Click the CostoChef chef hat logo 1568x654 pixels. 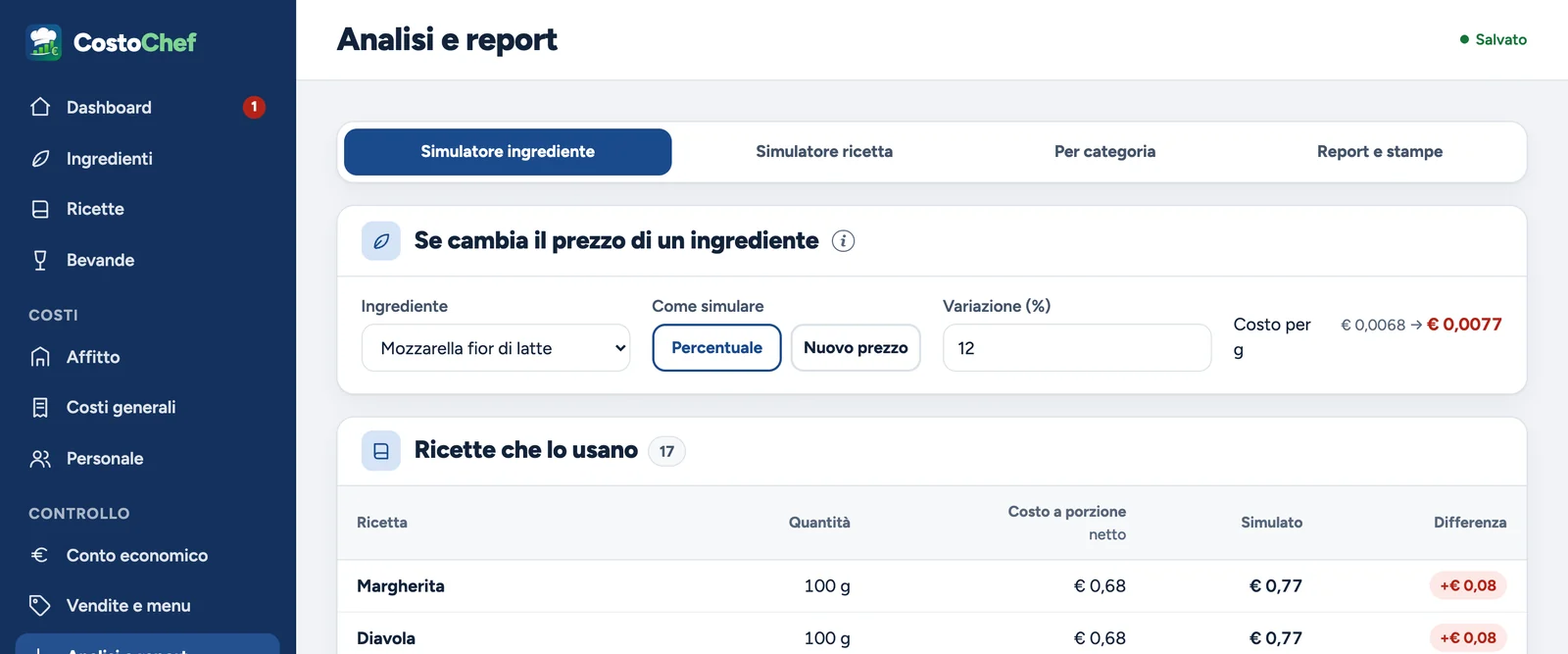click(44, 42)
